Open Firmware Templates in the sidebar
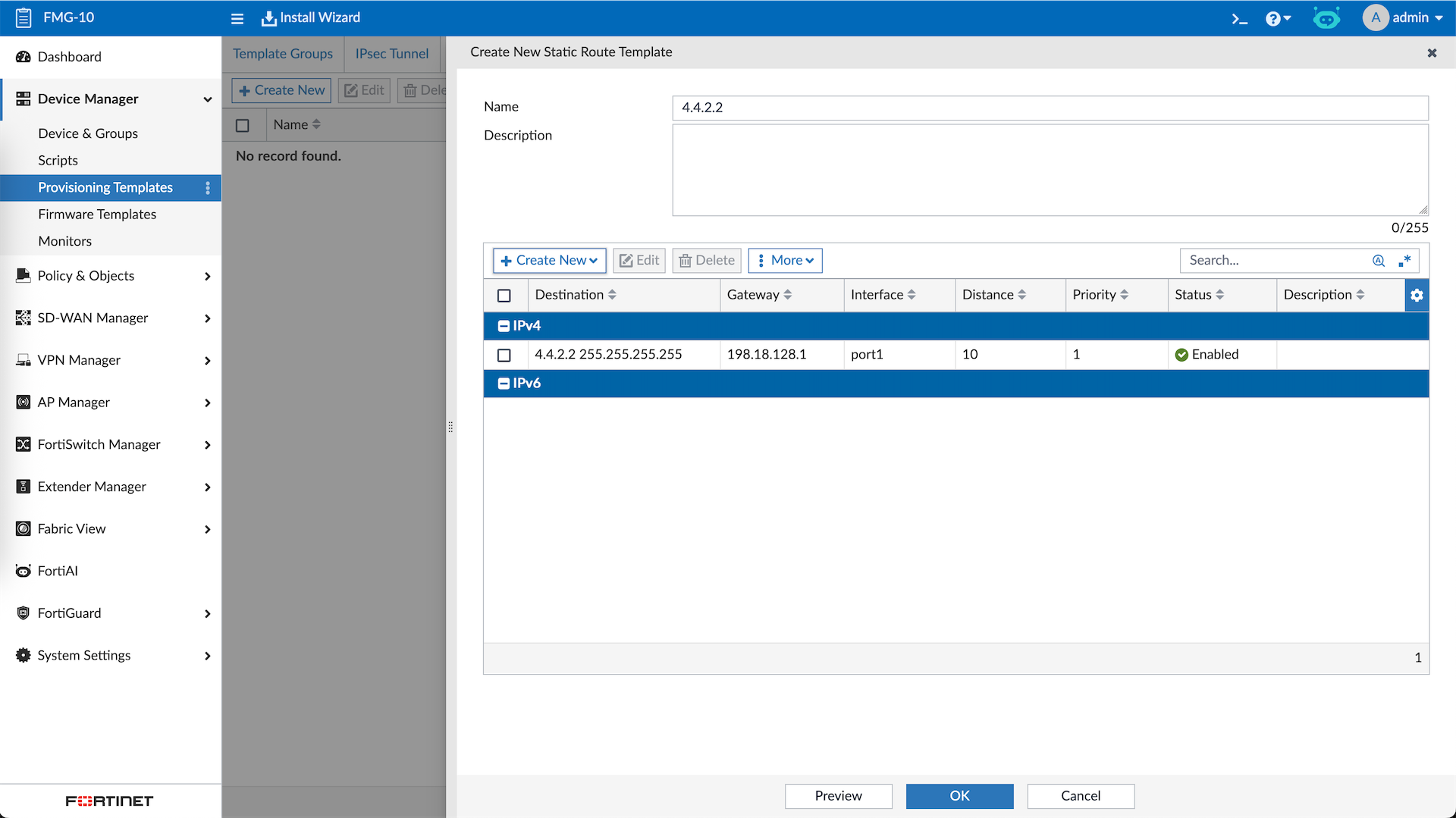This screenshot has width=1456, height=818. click(x=97, y=215)
